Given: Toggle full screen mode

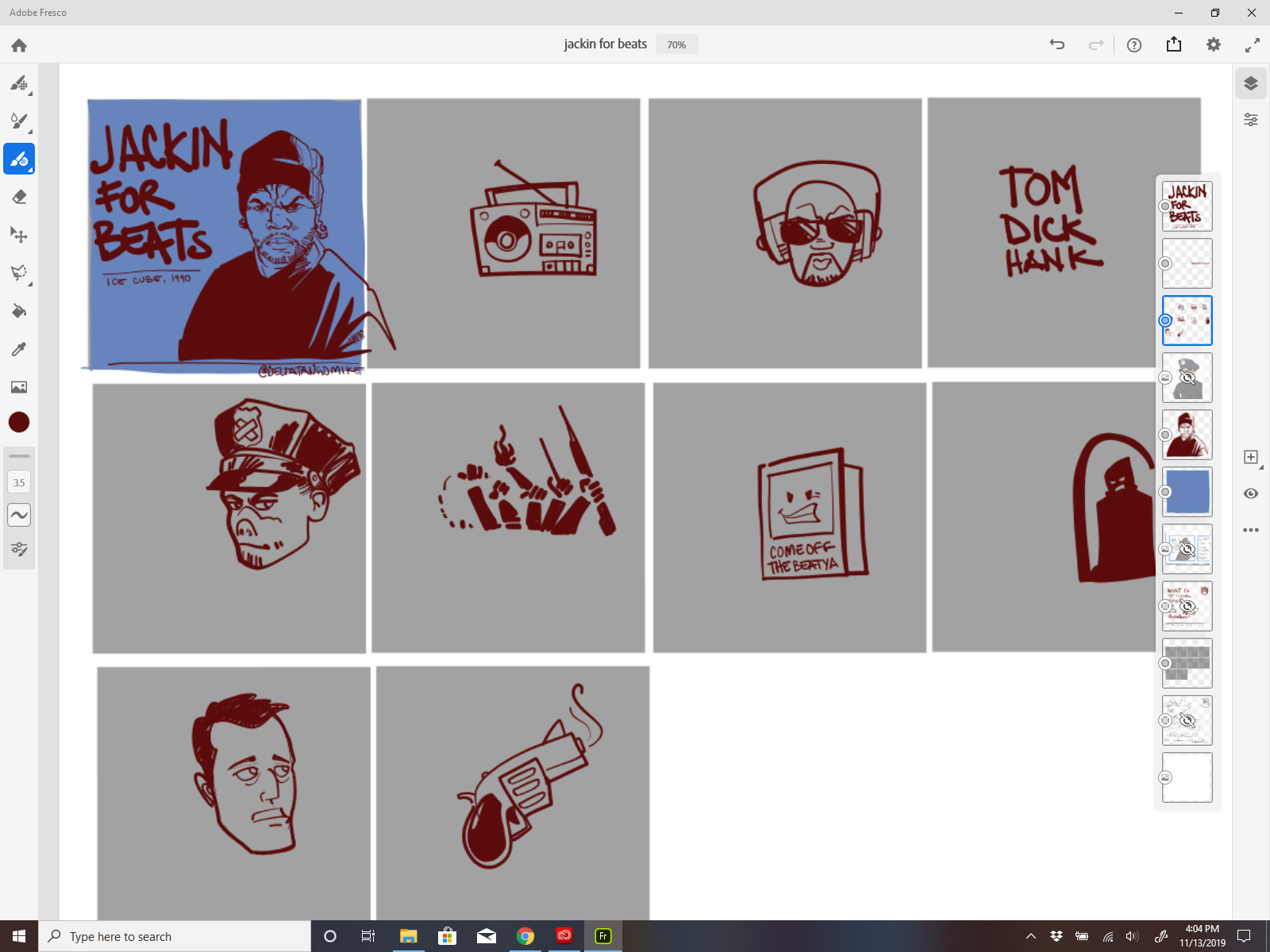Looking at the screenshot, I should click(x=1253, y=45).
